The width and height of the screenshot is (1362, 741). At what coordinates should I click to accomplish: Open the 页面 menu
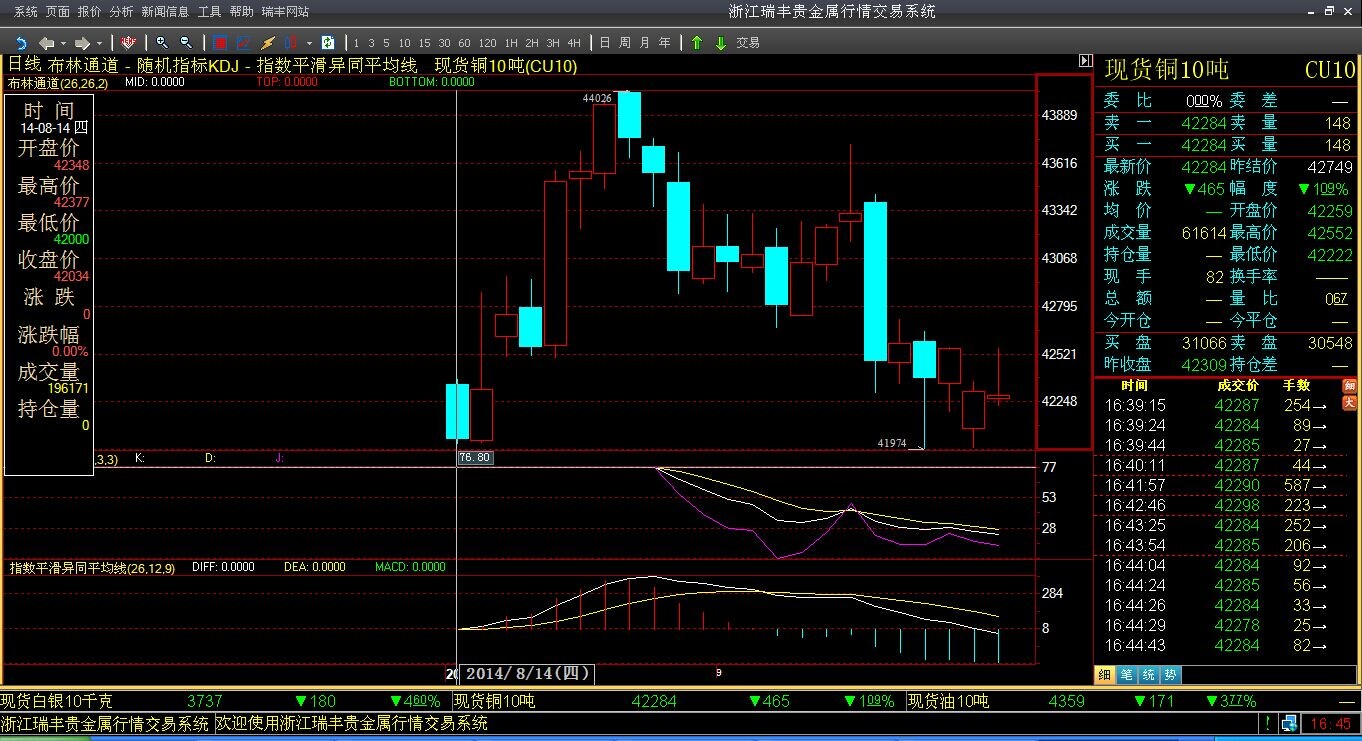click(58, 12)
